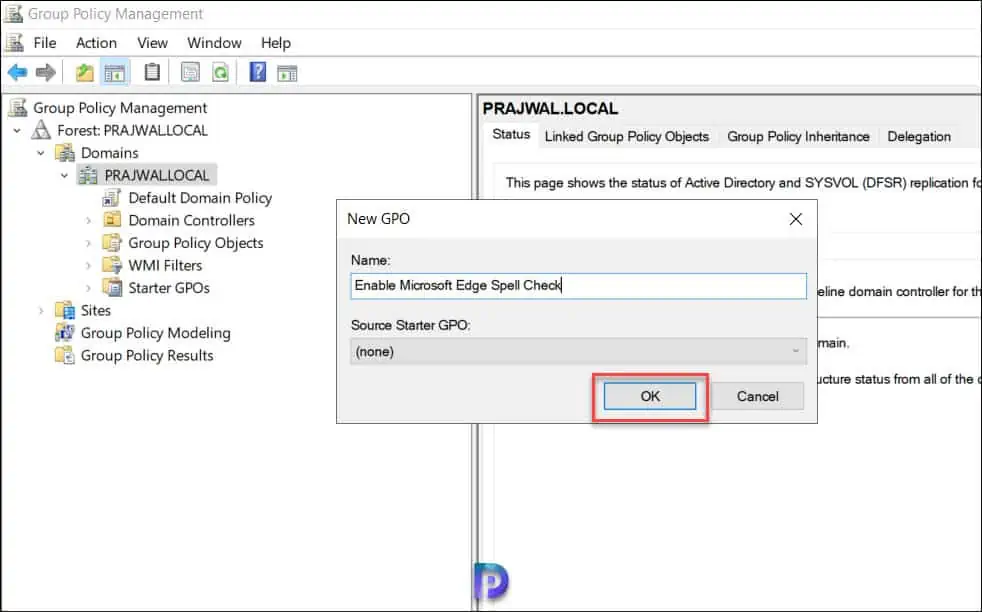Click the Forest triangle icon

[41, 130]
